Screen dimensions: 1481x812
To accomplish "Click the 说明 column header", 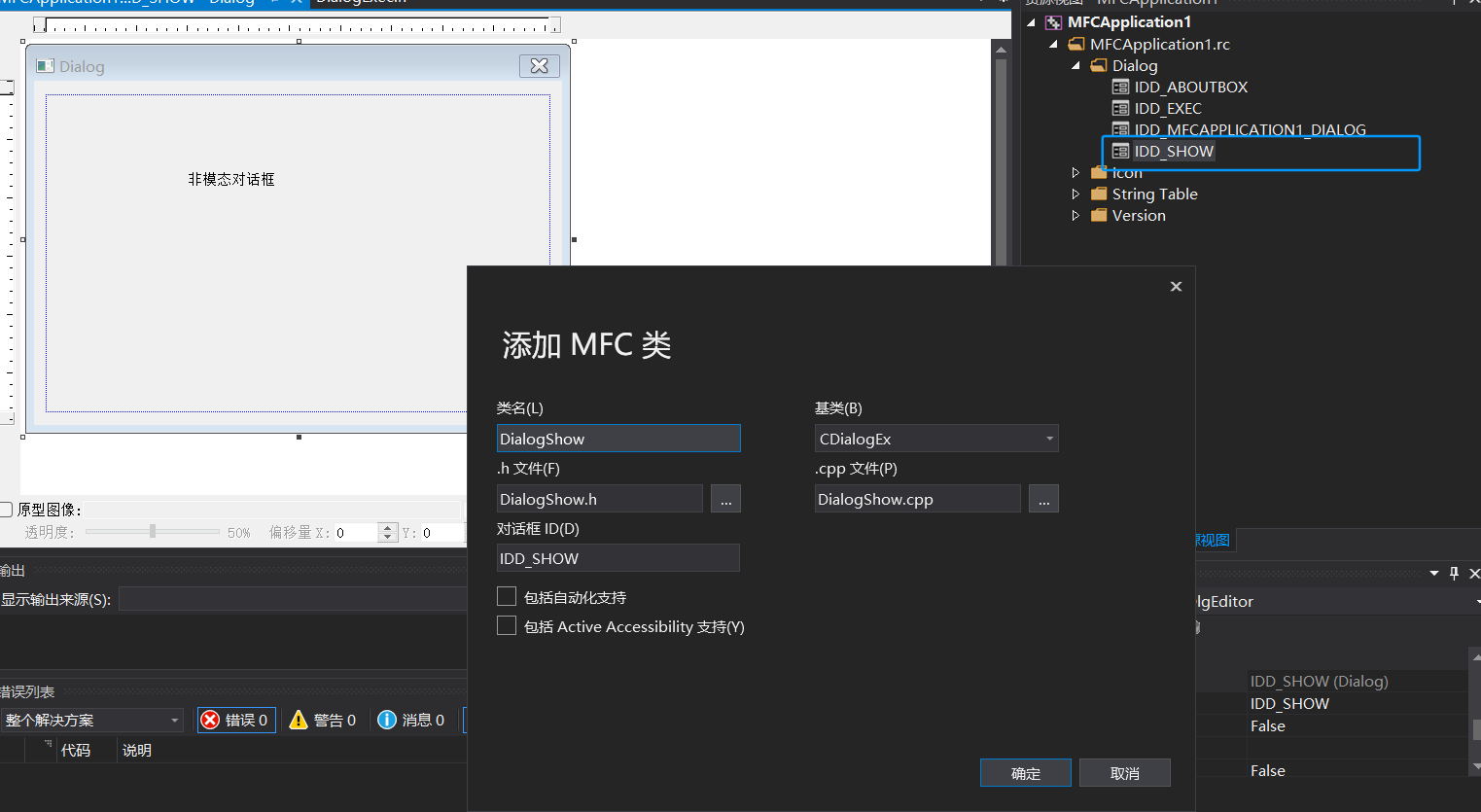I will 137,750.
